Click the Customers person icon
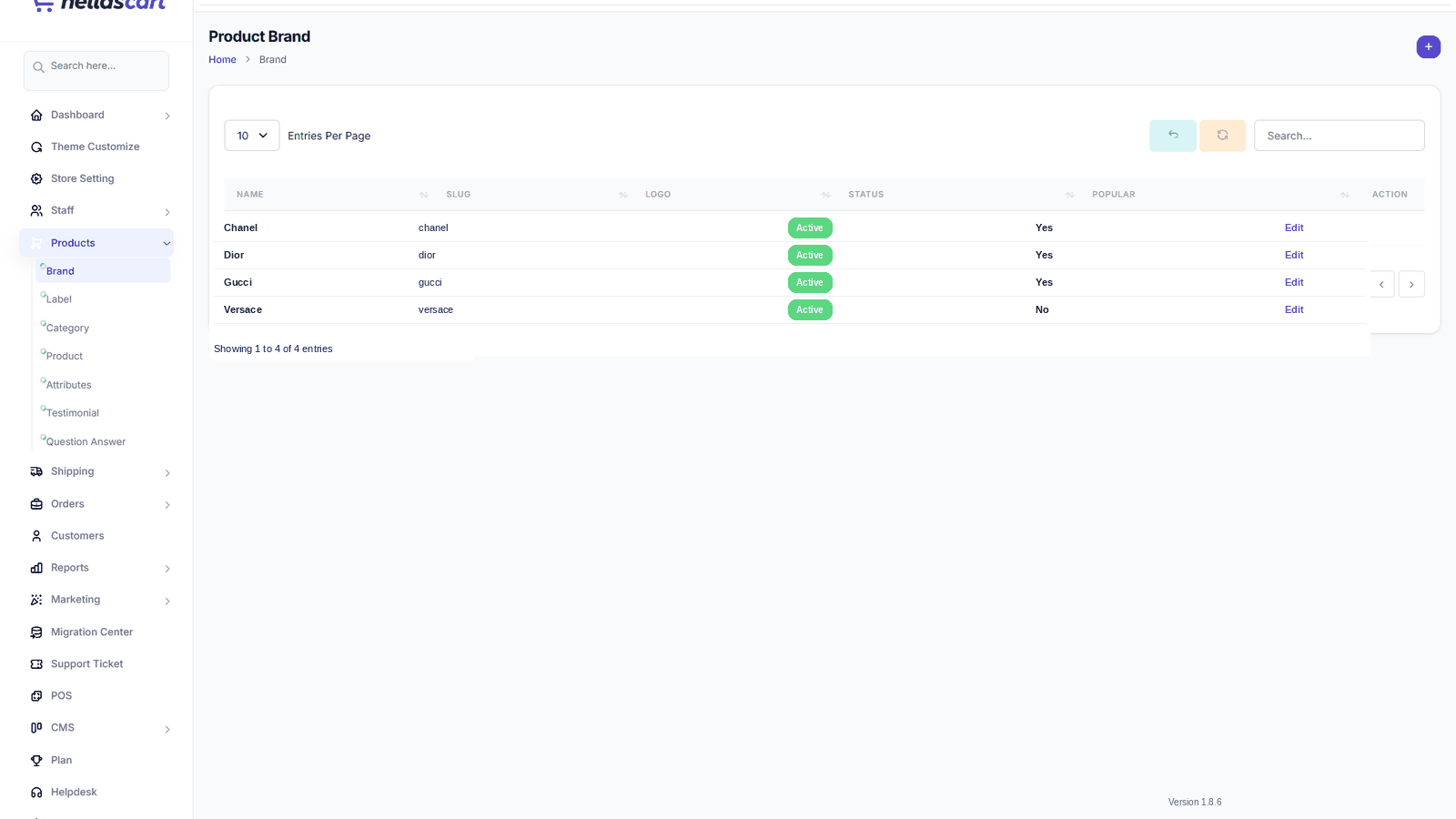The width and height of the screenshot is (1456, 819). point(36,536)
